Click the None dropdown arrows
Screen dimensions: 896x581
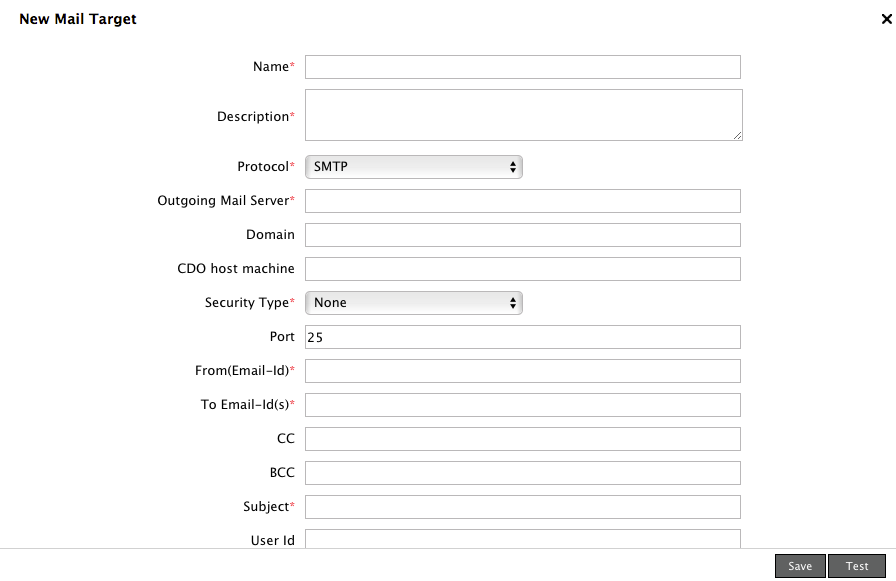coord(513,303)
